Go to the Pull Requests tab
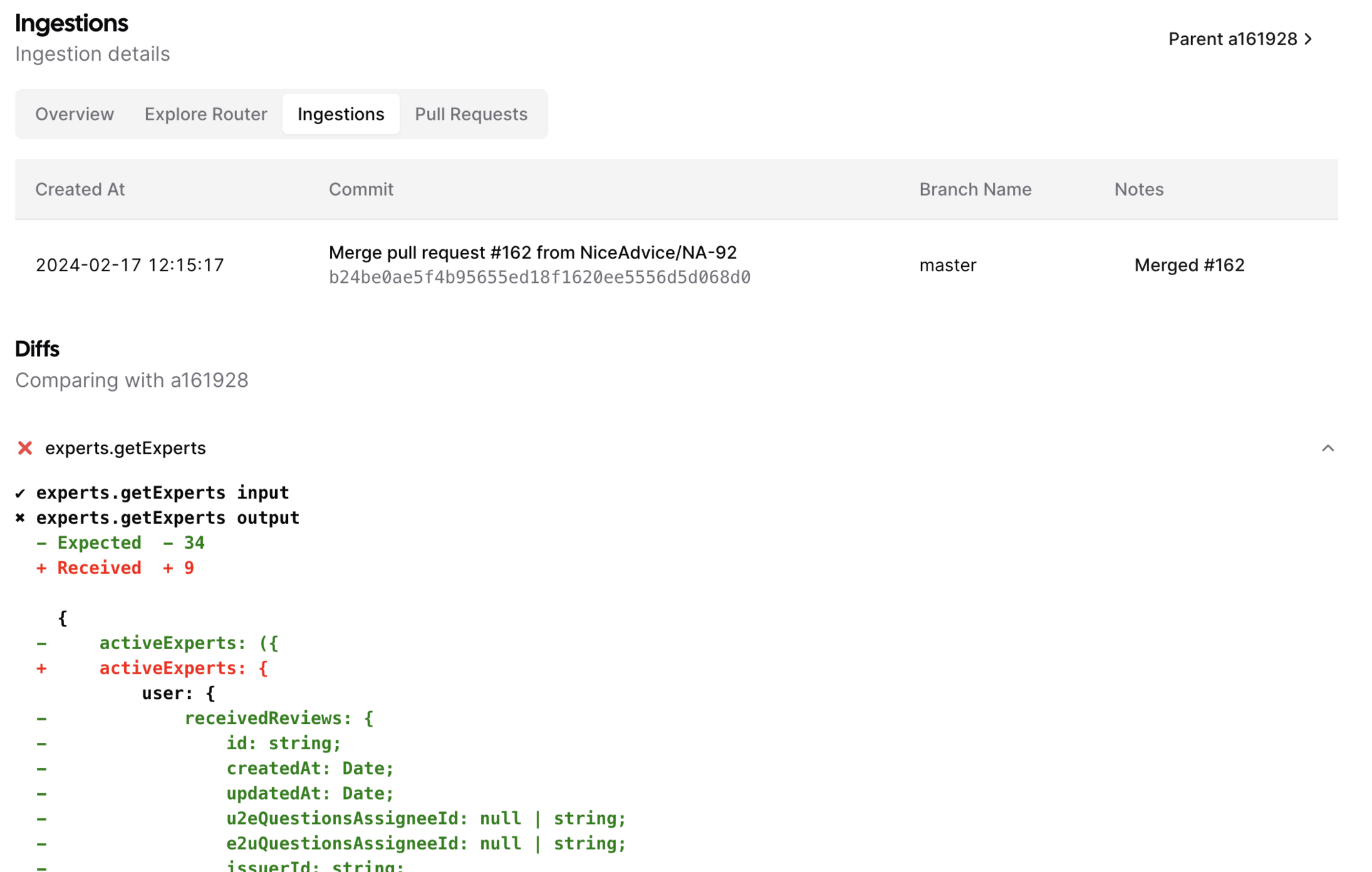Image resolution: width=1372 pixels, height=872 pixels. coord(471,114)
